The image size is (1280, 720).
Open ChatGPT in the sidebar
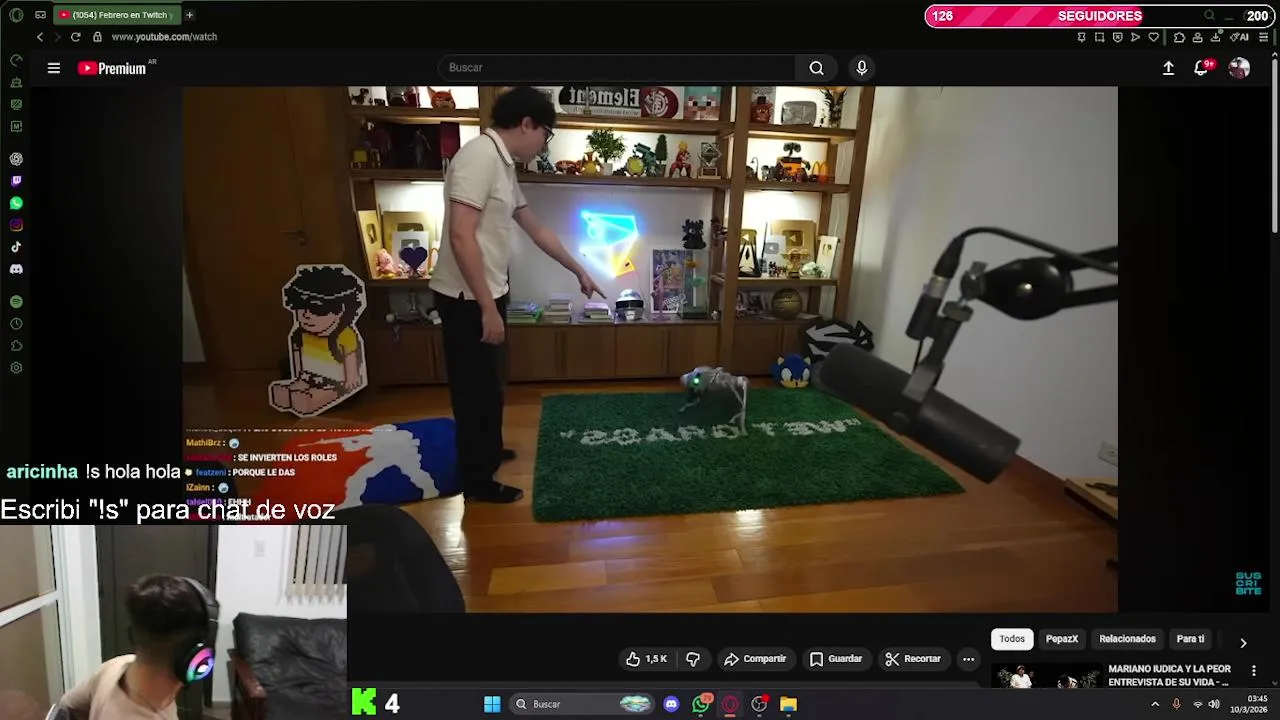[16, 159]
